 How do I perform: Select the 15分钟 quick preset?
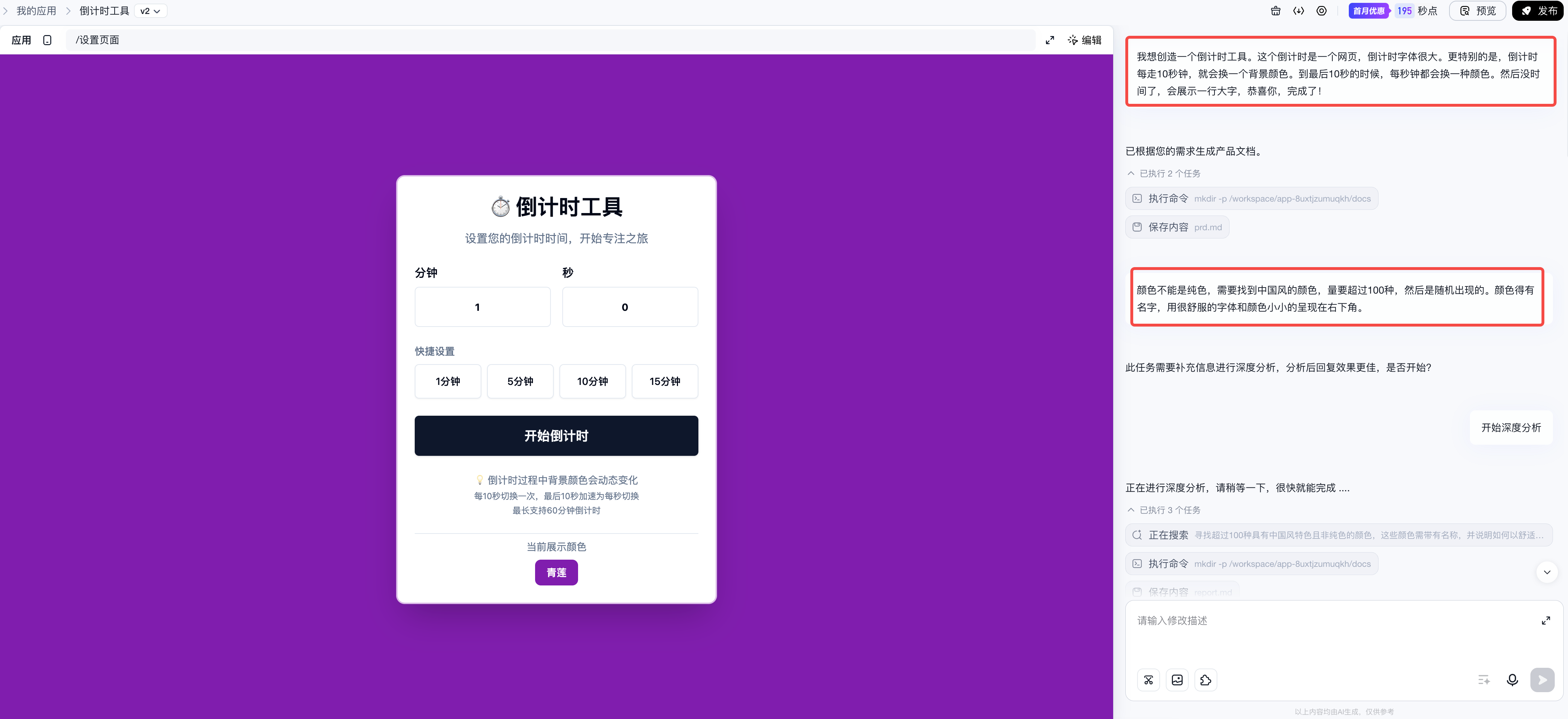(x=664, y=381)
